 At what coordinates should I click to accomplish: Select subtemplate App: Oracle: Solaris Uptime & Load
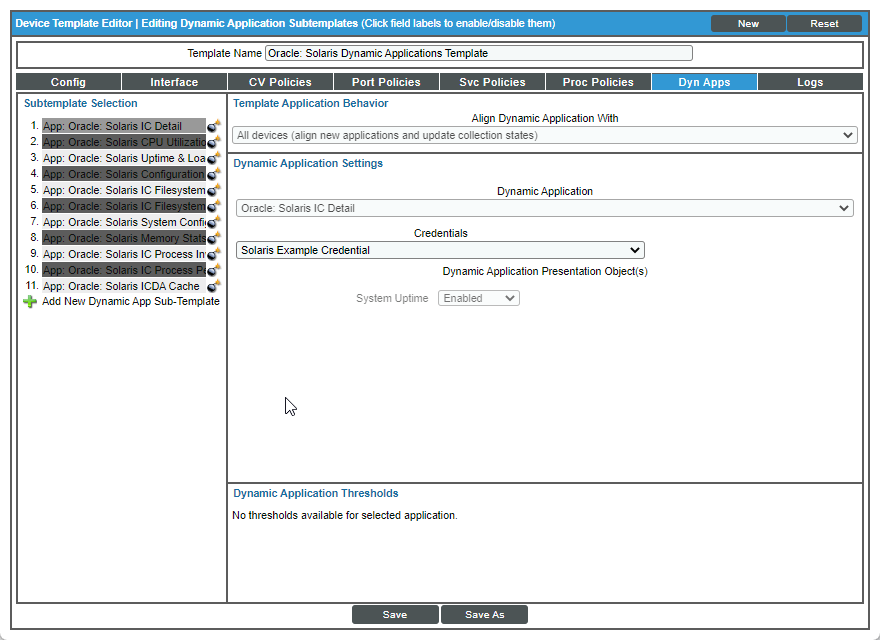tap(124, 158)
